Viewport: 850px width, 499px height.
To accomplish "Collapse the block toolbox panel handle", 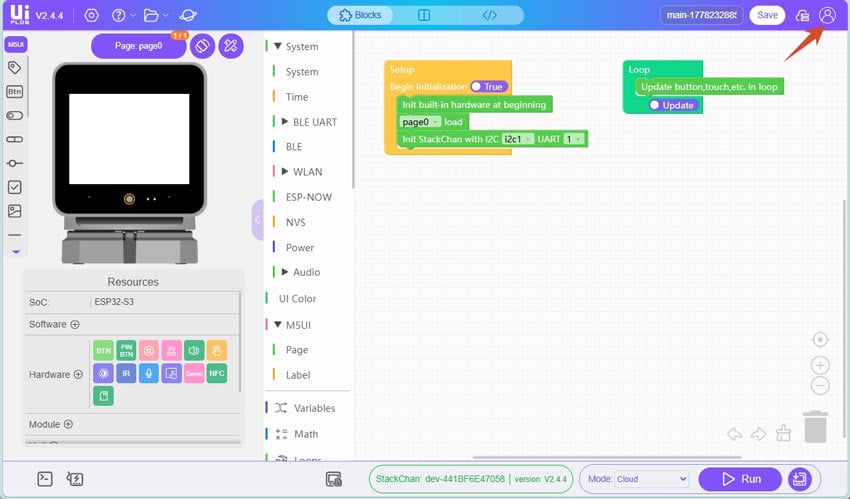I will [257, 219].
